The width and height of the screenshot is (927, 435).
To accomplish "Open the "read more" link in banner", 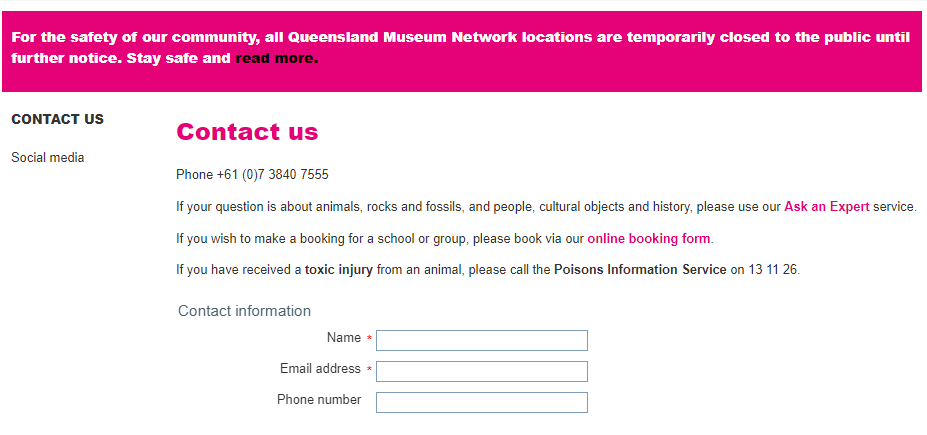I will 276,58.
